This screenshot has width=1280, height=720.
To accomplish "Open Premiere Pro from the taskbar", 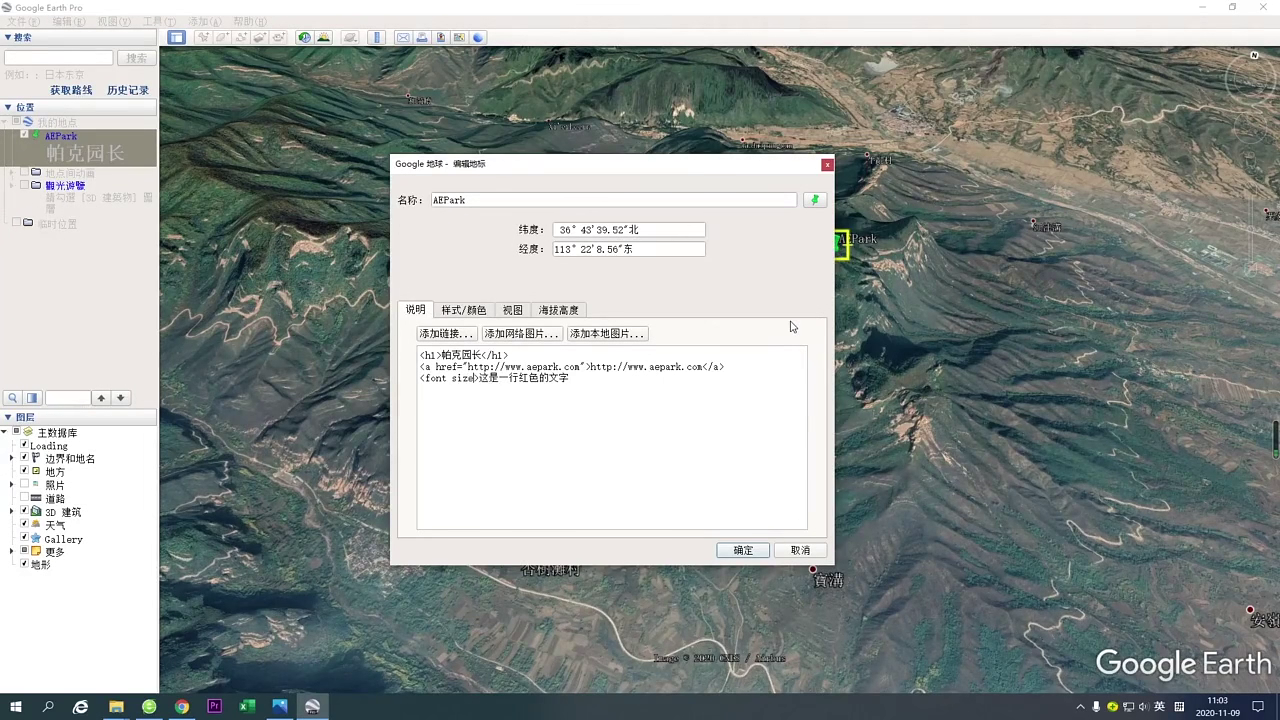I will coord(214,706).
